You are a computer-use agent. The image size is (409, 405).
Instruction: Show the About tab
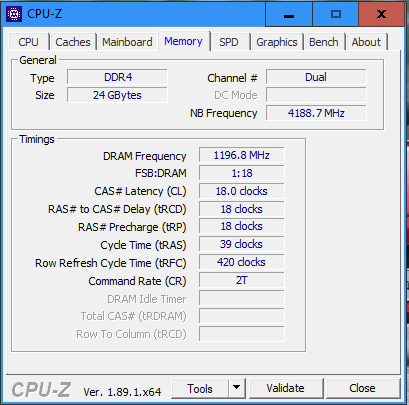(366, 42)
